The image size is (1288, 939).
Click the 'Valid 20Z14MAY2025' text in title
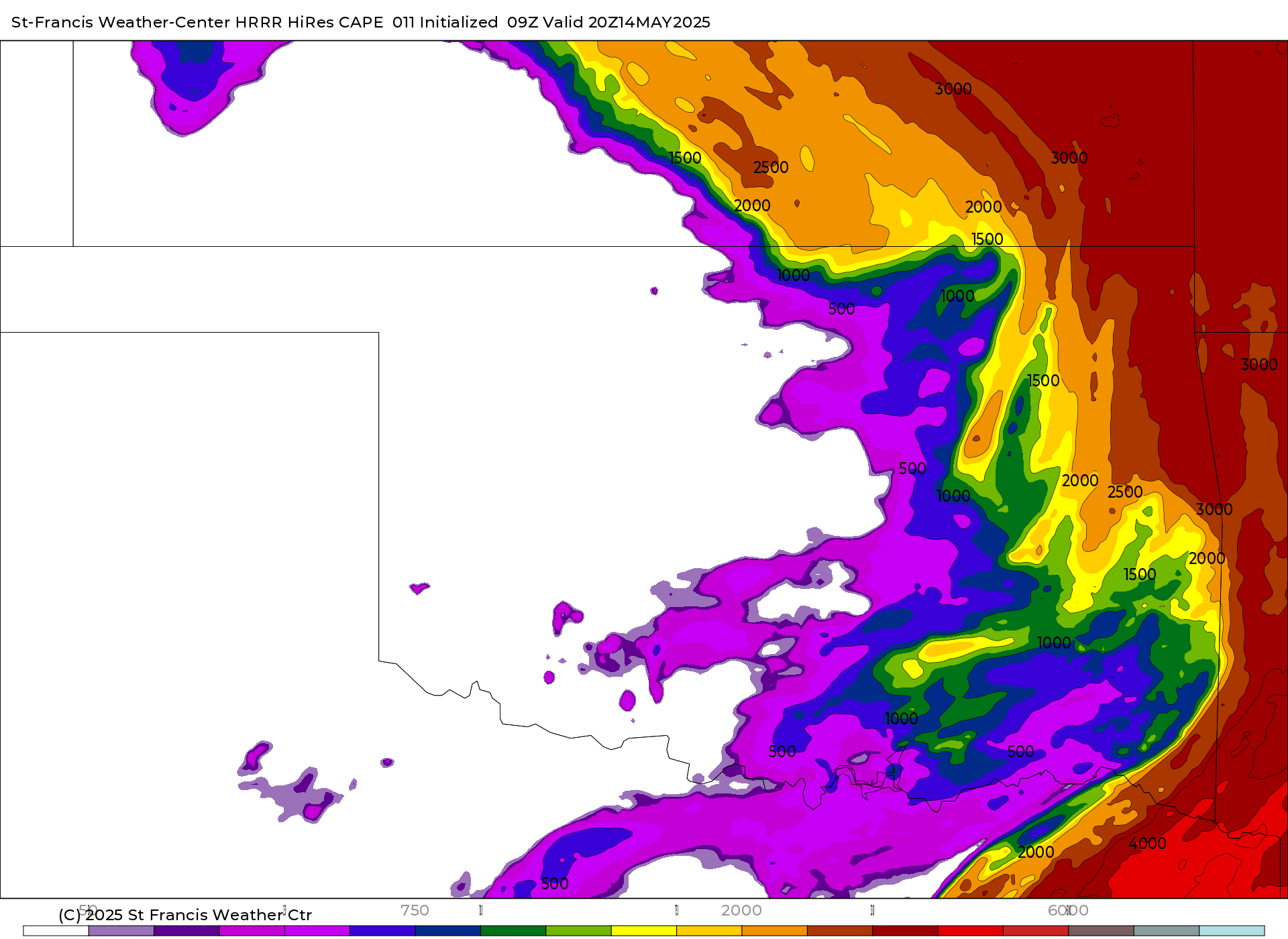click(627, 22)
